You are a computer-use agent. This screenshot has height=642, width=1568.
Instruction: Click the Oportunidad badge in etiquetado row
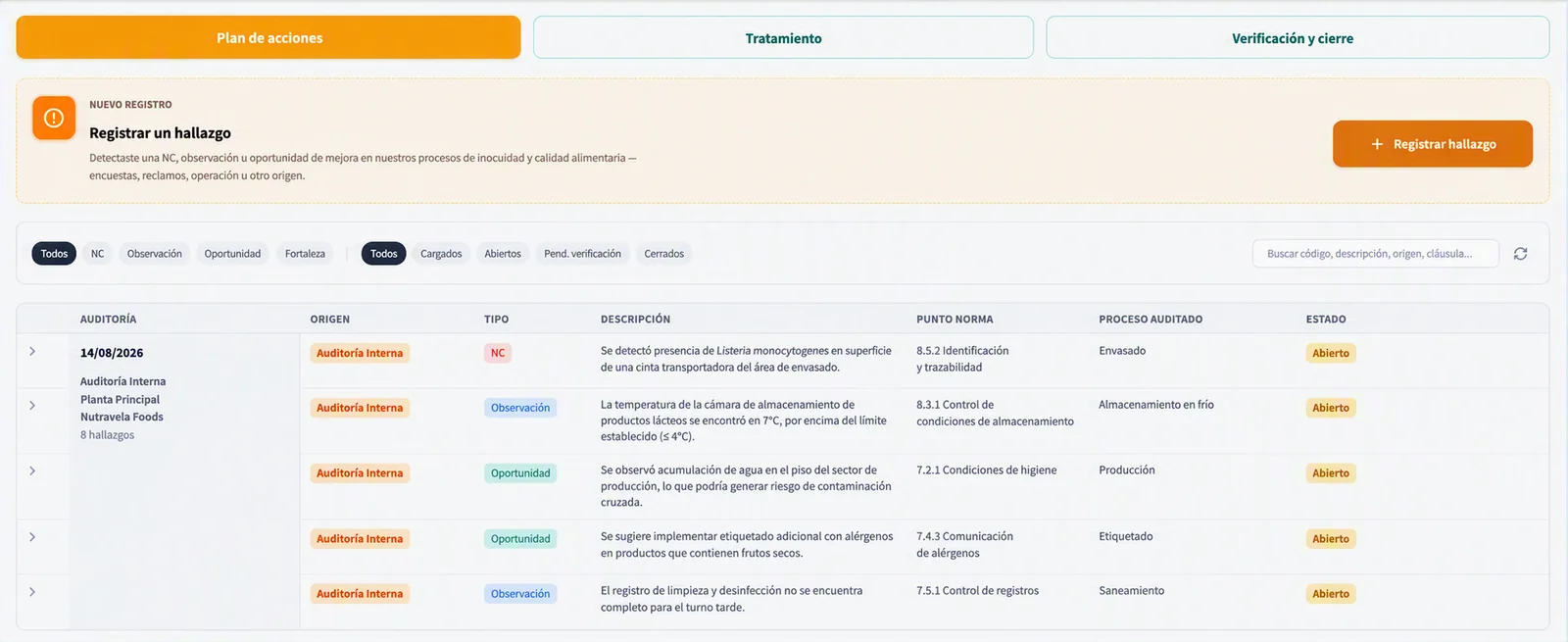(x=520, y=539)
